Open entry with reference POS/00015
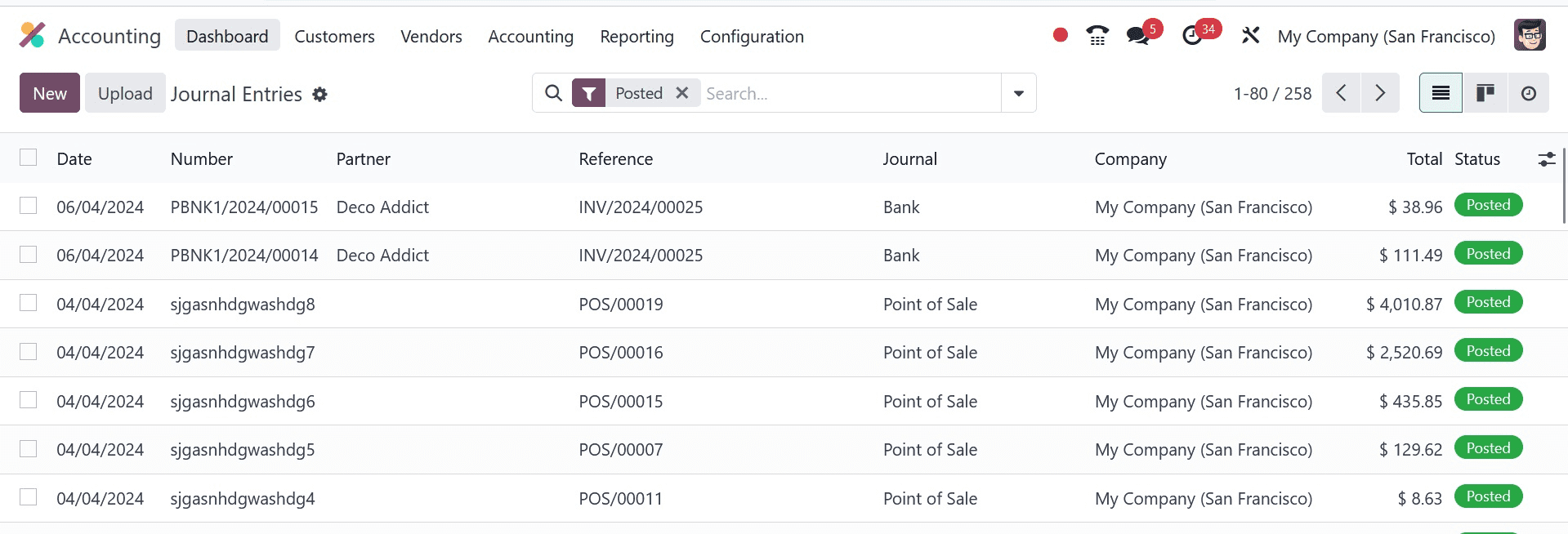The width and height of the screenshot is (1568, 534). coord(621,402)
